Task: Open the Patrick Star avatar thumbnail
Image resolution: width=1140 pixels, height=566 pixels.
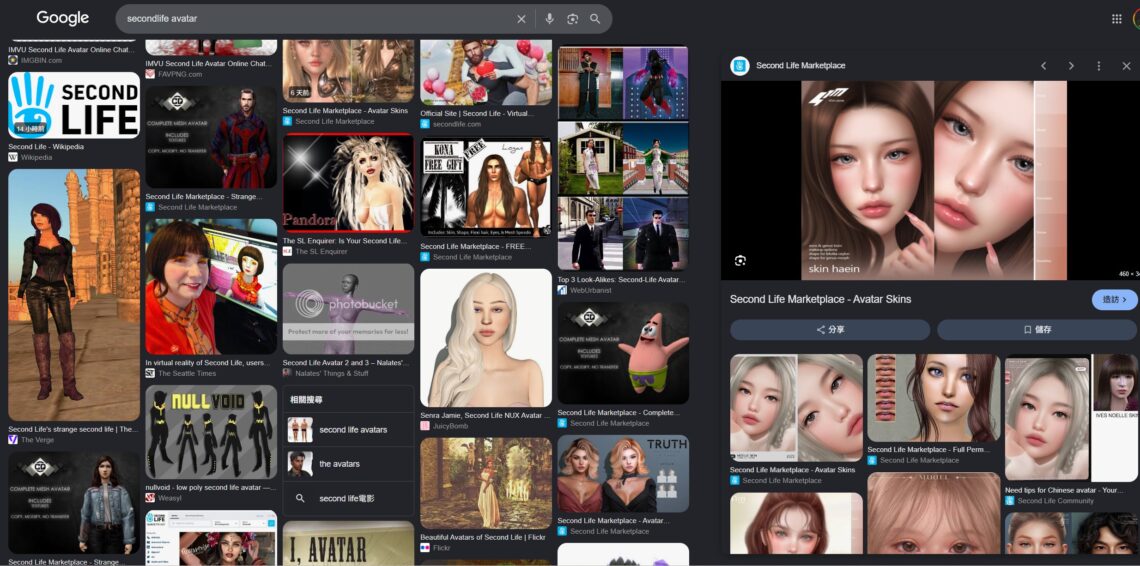Action: click(x=623, y=354)
